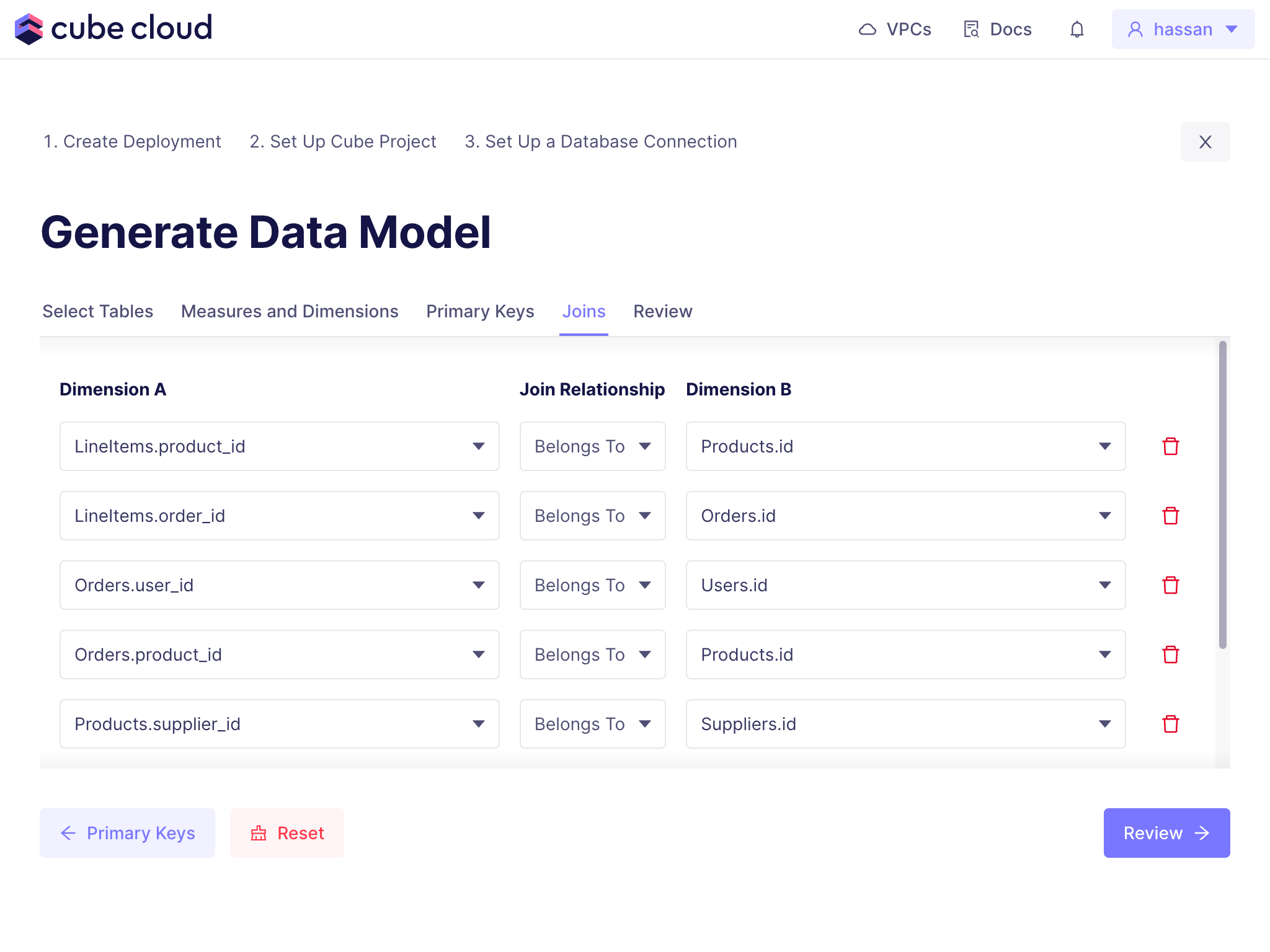
Task: Open Docs link
Action: tap(998, 29)
